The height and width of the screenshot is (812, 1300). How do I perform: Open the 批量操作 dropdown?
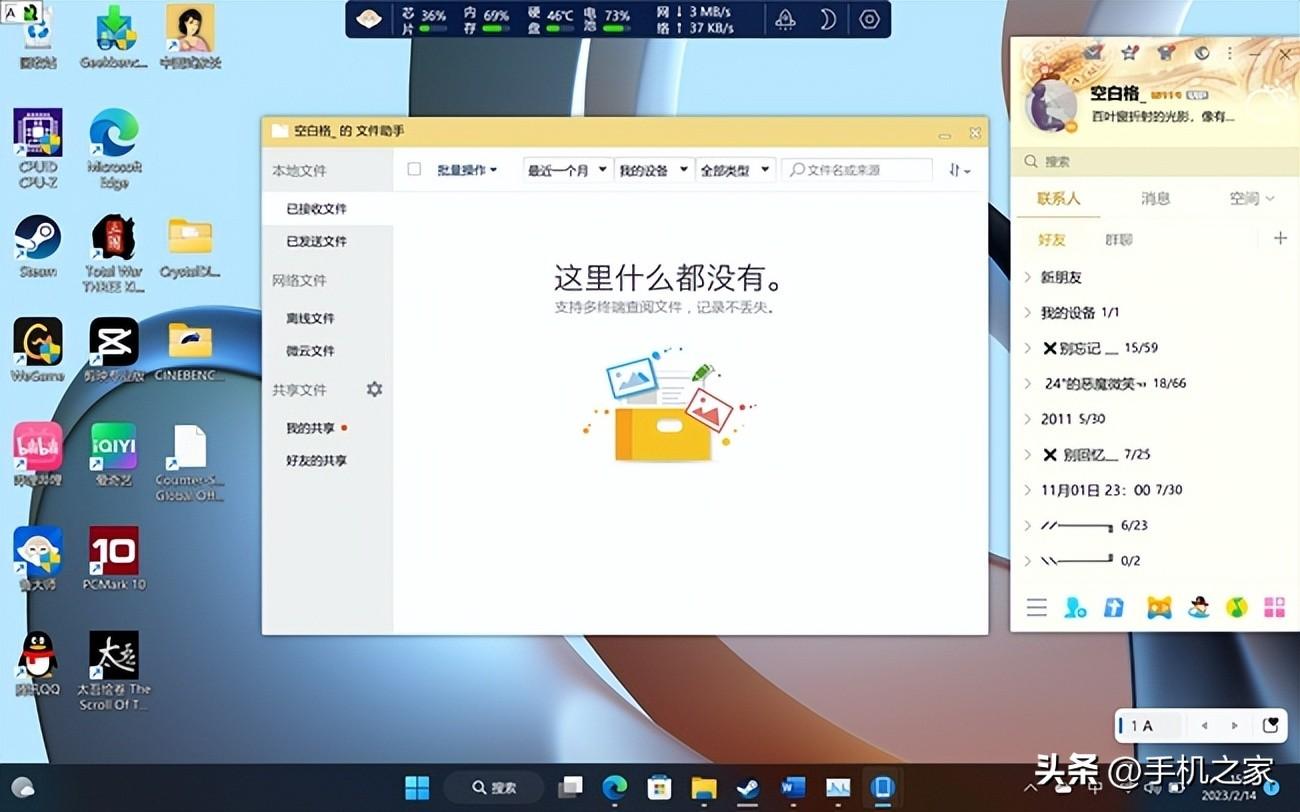pos(467,170)
